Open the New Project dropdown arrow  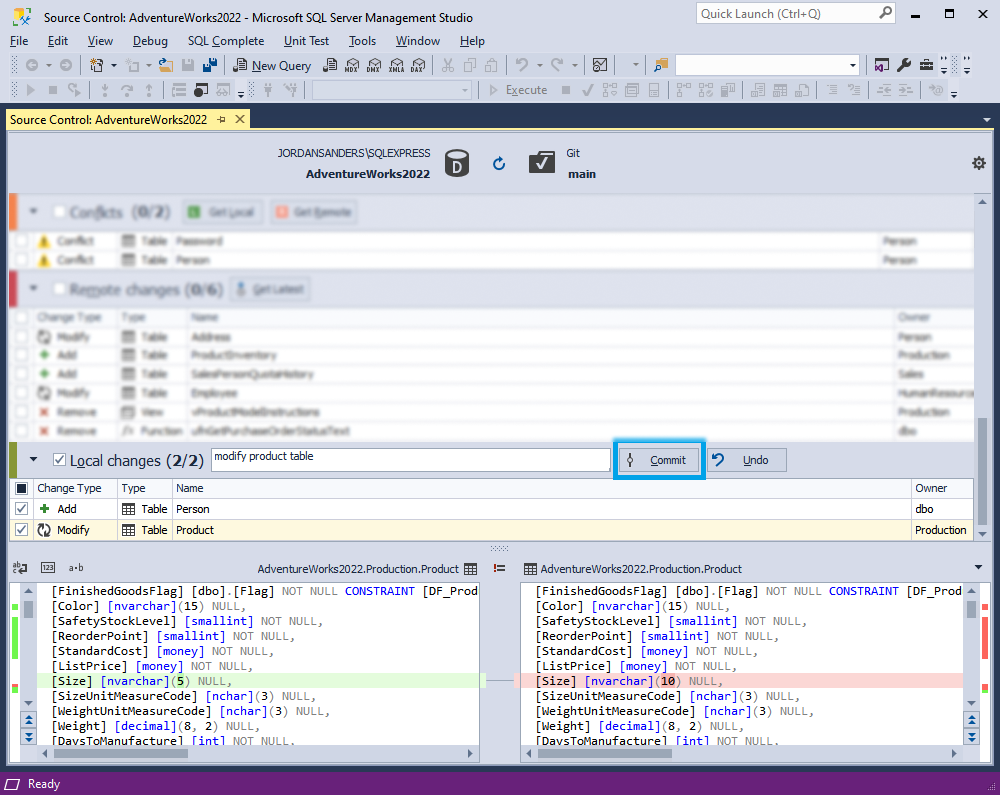(114, 65)
